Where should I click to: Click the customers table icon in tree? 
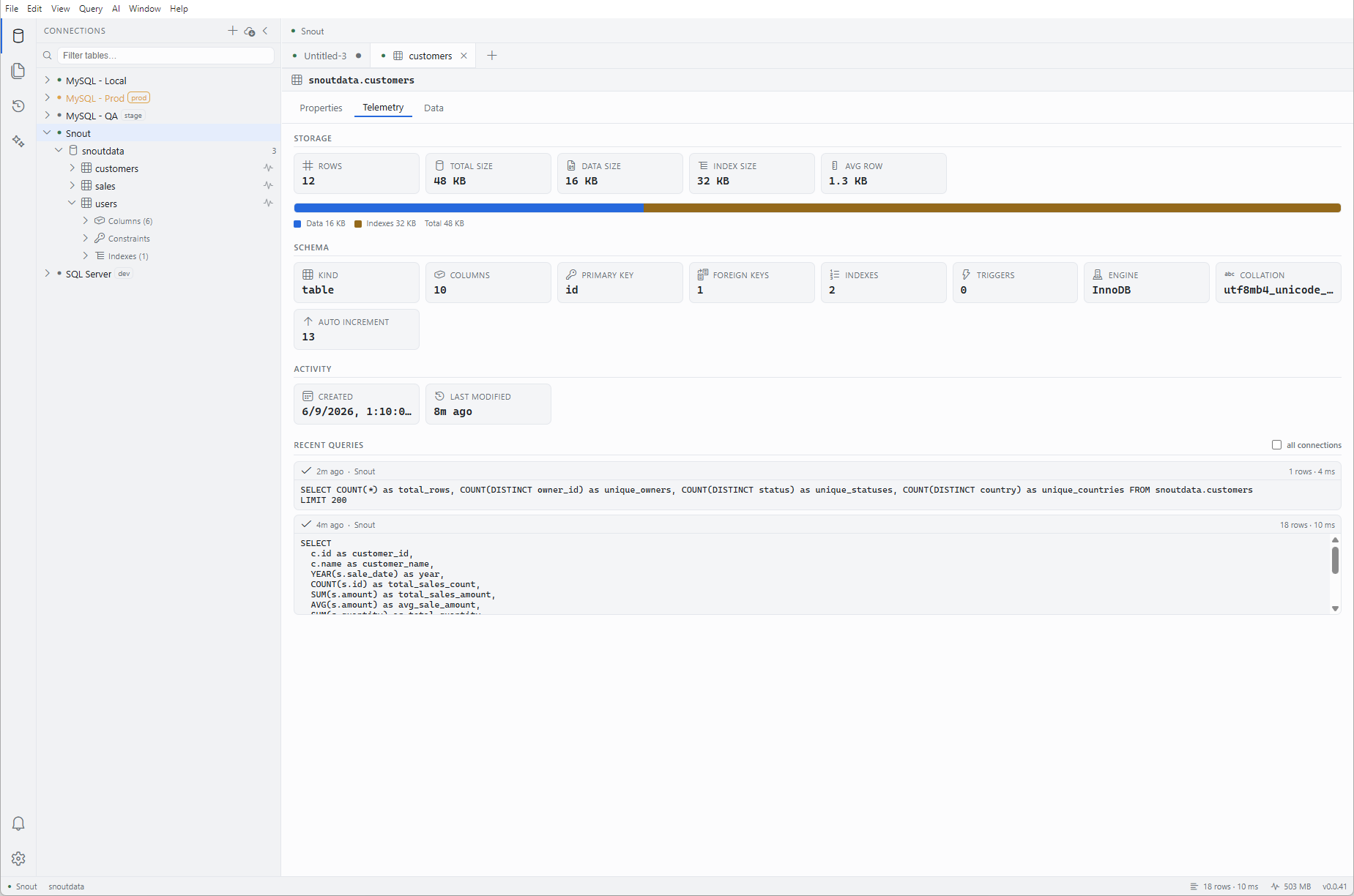tap(86, 168)
